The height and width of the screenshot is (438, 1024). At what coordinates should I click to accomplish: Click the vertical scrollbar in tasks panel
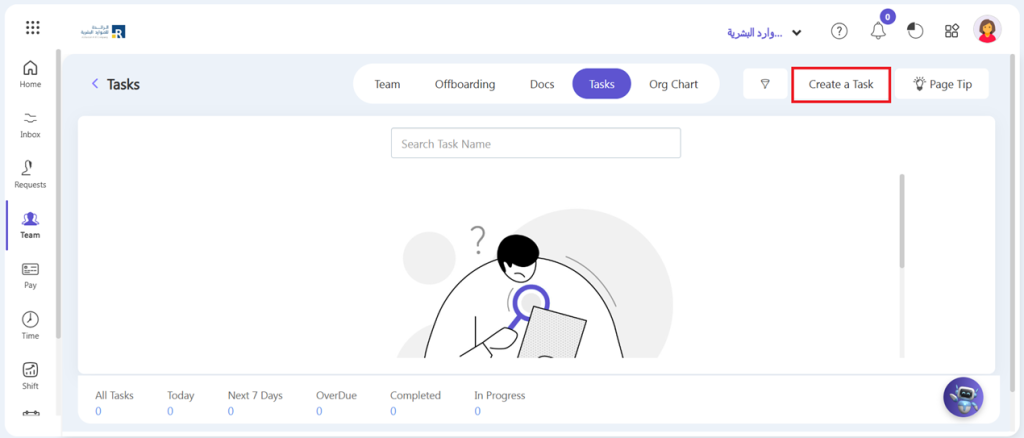pyautogui.click(x=901, y=221)
